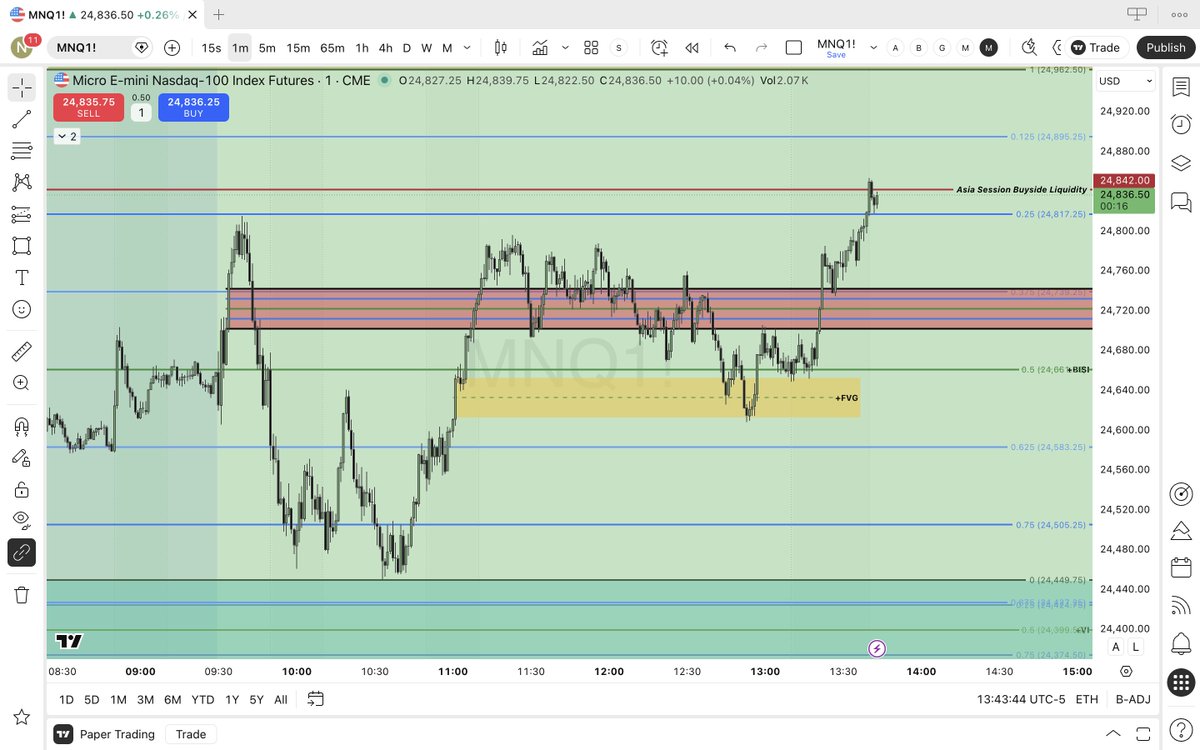Open the forecasting and measurement tools

21,214
